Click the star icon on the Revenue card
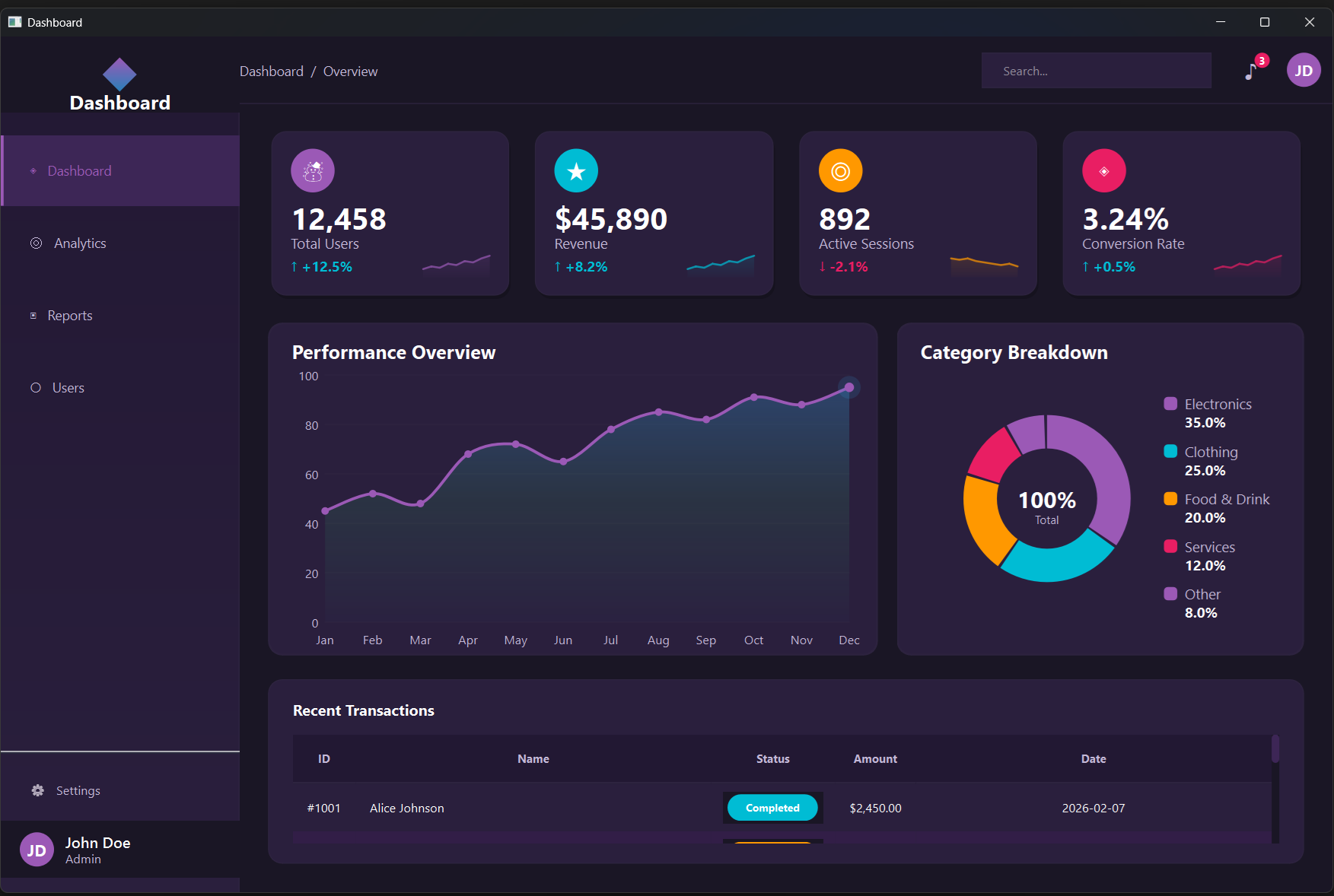Image resolution: width=1334 pixels, height=896 pixels. click(x=576, y=170)
